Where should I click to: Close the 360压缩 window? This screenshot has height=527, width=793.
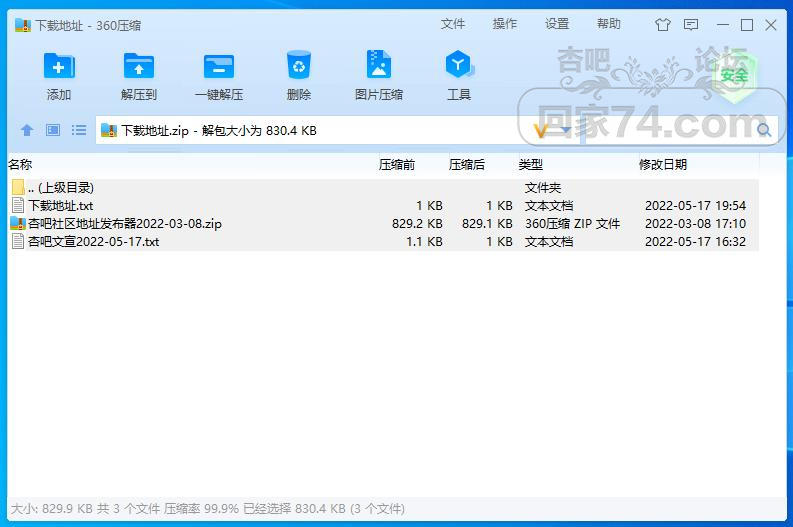coord(771,25)
